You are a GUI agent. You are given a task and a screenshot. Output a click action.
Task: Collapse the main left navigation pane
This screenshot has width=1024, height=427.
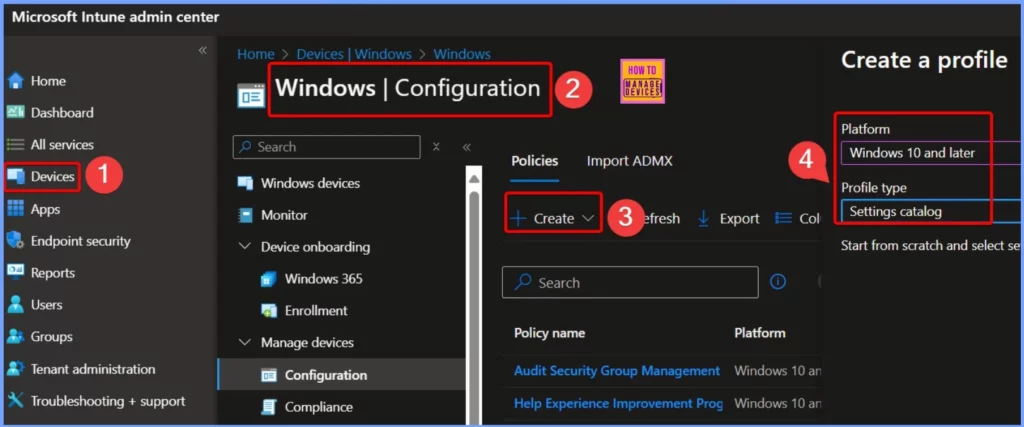202,51
